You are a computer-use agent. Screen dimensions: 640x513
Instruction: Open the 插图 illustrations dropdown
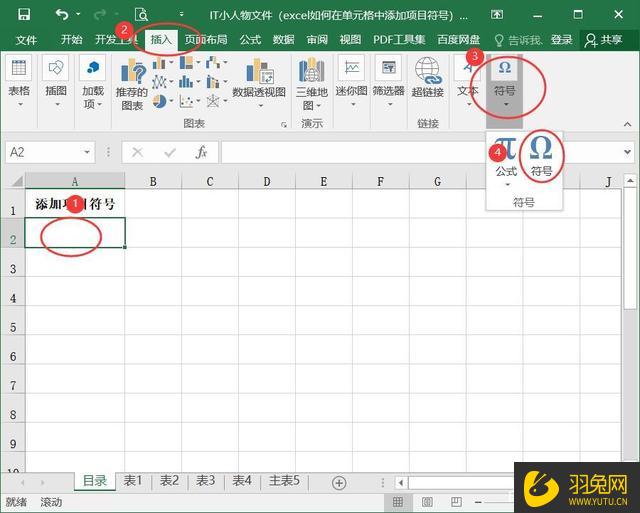pos(56,84)
